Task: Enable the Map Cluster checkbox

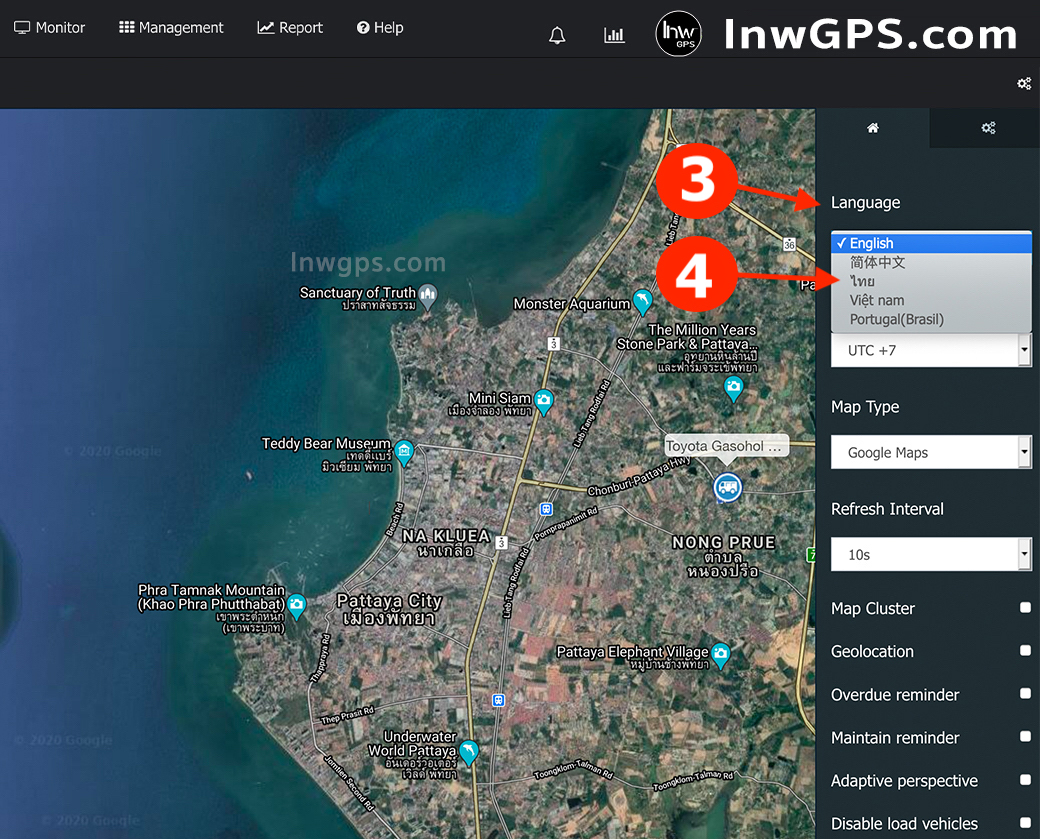Action: pos(1025,608)
